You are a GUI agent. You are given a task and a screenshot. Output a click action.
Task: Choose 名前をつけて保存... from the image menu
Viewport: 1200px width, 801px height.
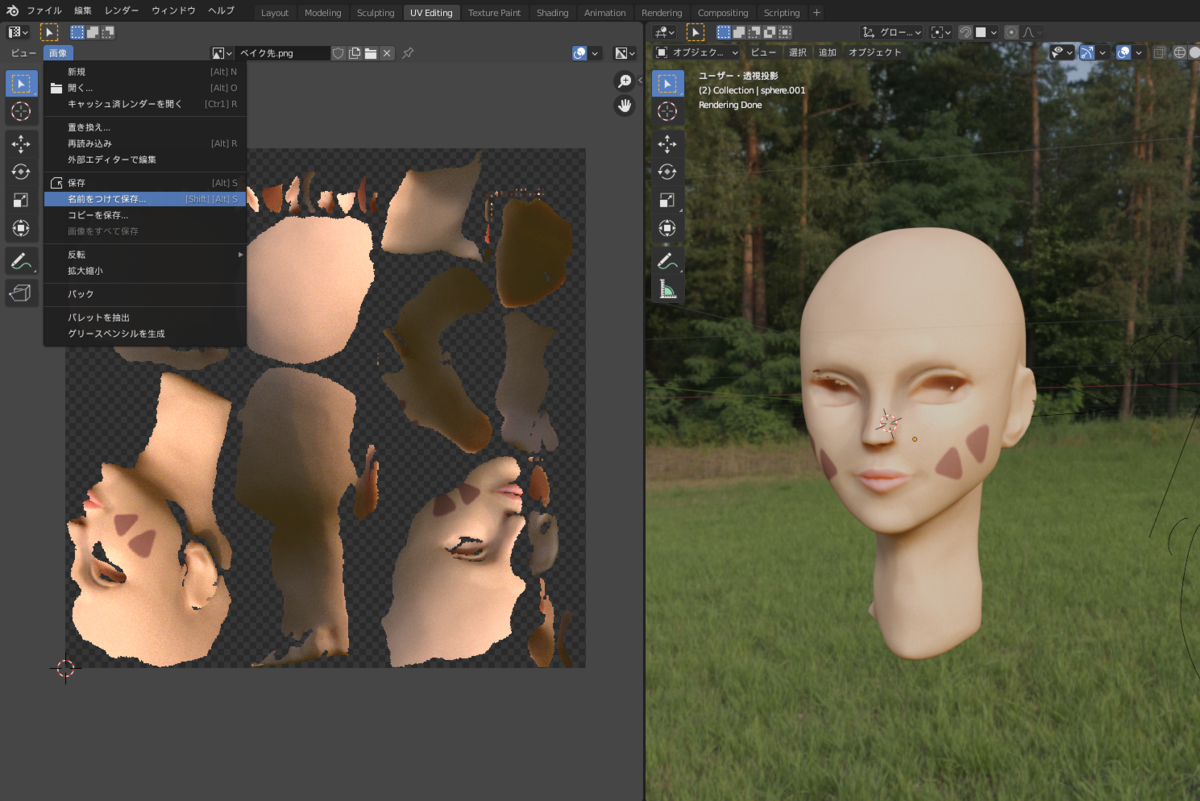(145, 199)
